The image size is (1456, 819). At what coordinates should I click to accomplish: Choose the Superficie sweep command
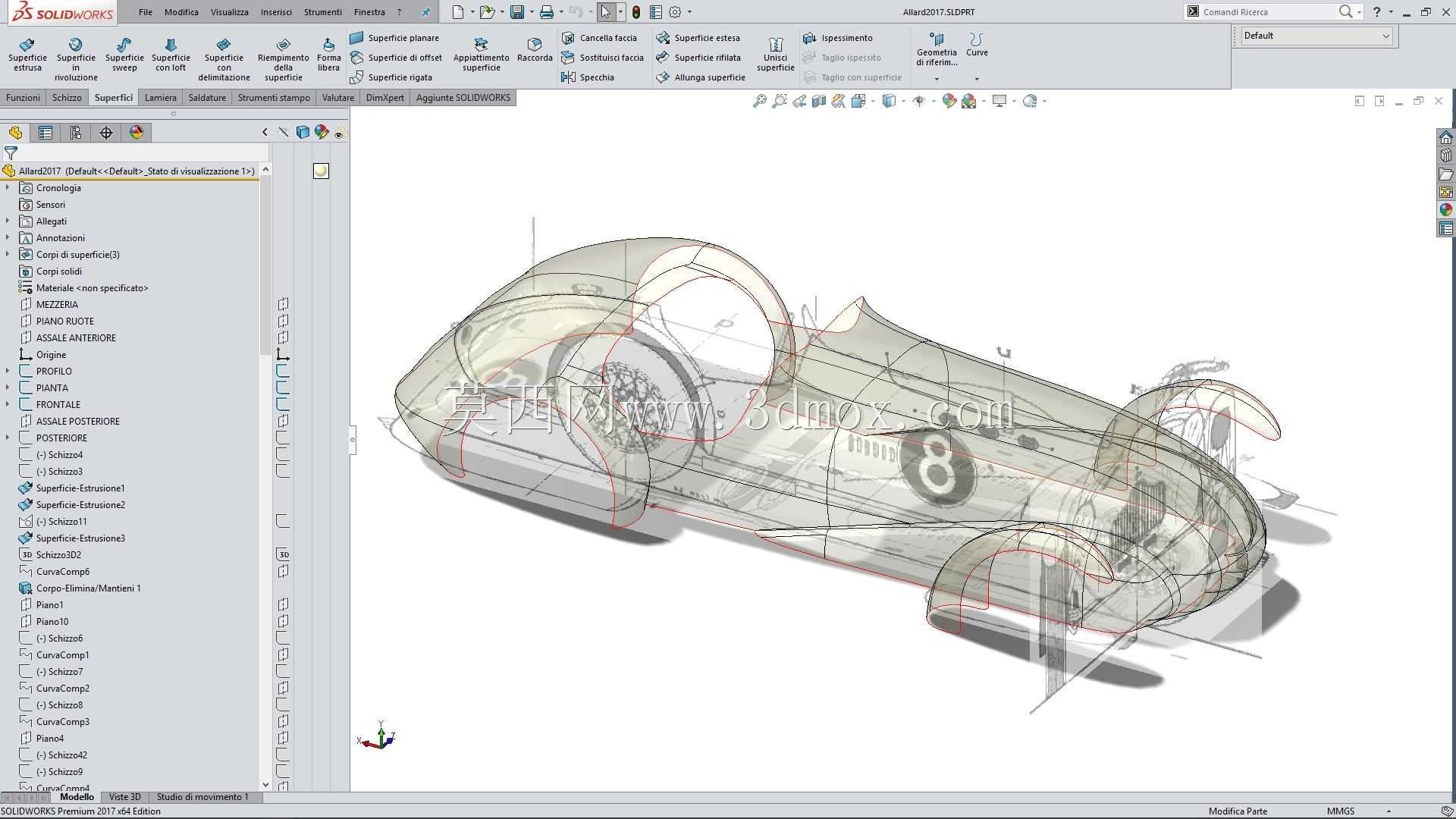tap(124, 55)
